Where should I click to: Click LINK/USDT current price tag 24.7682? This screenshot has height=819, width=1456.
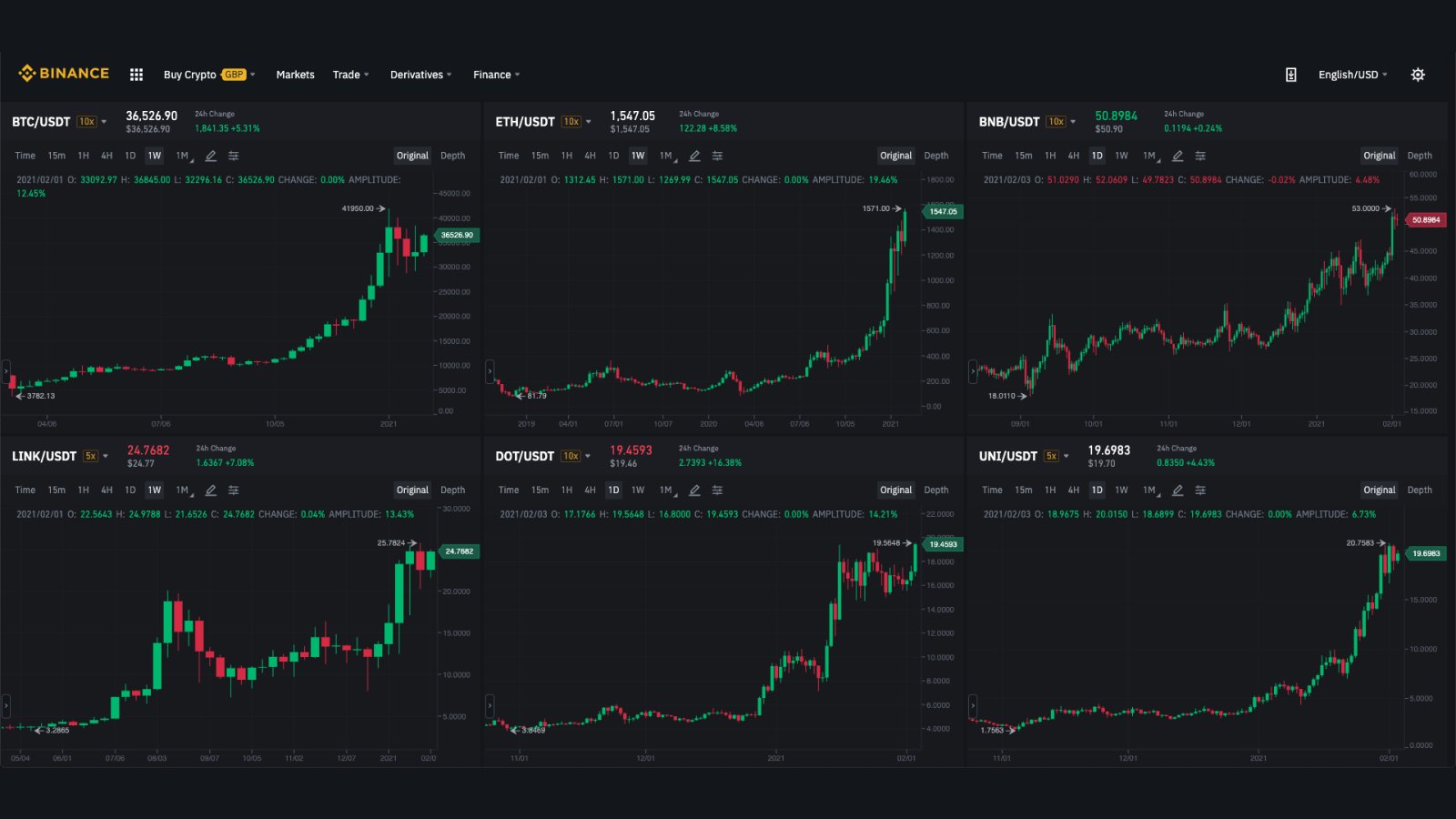pos(459,551)
